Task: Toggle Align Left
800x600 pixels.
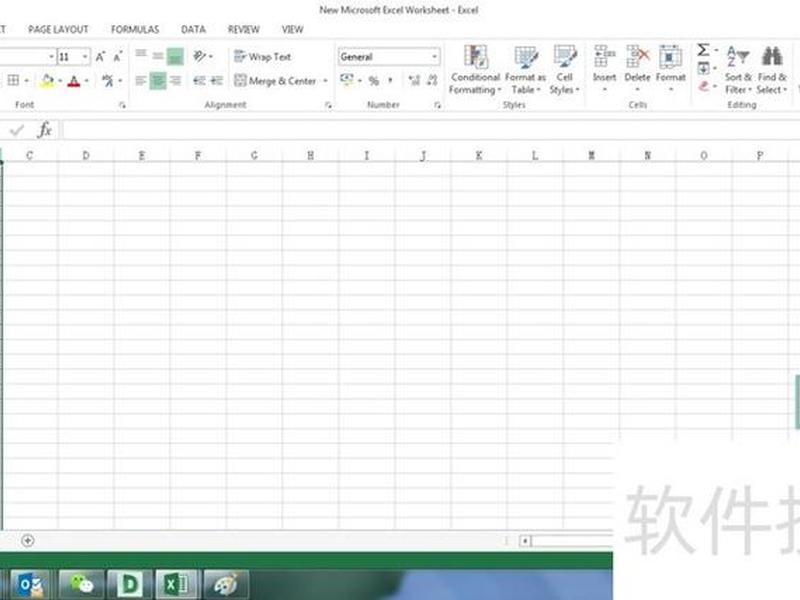Action: (141, 81)
